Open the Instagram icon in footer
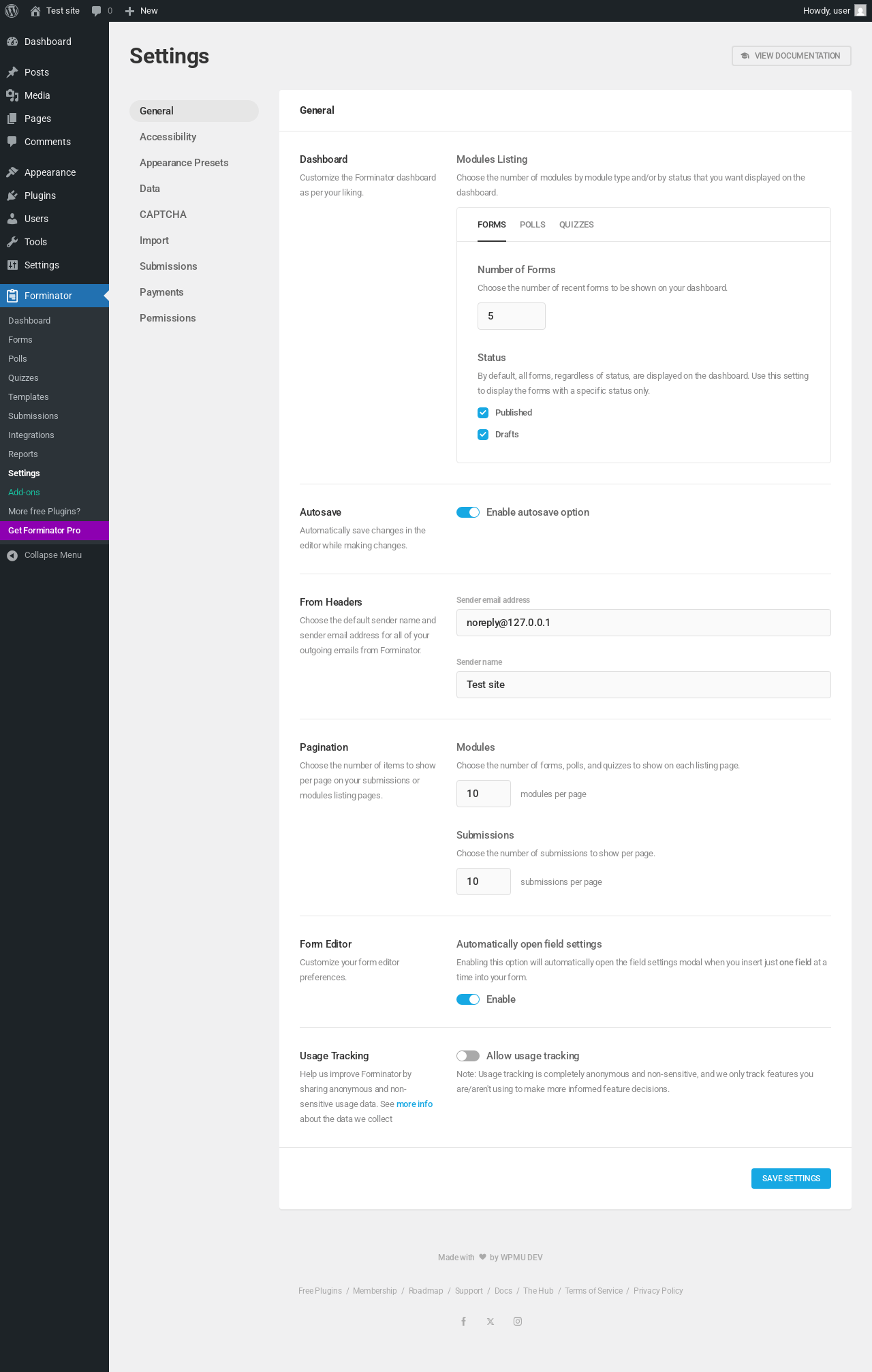The image size is (872, 1372). (x=518, y=1321)
